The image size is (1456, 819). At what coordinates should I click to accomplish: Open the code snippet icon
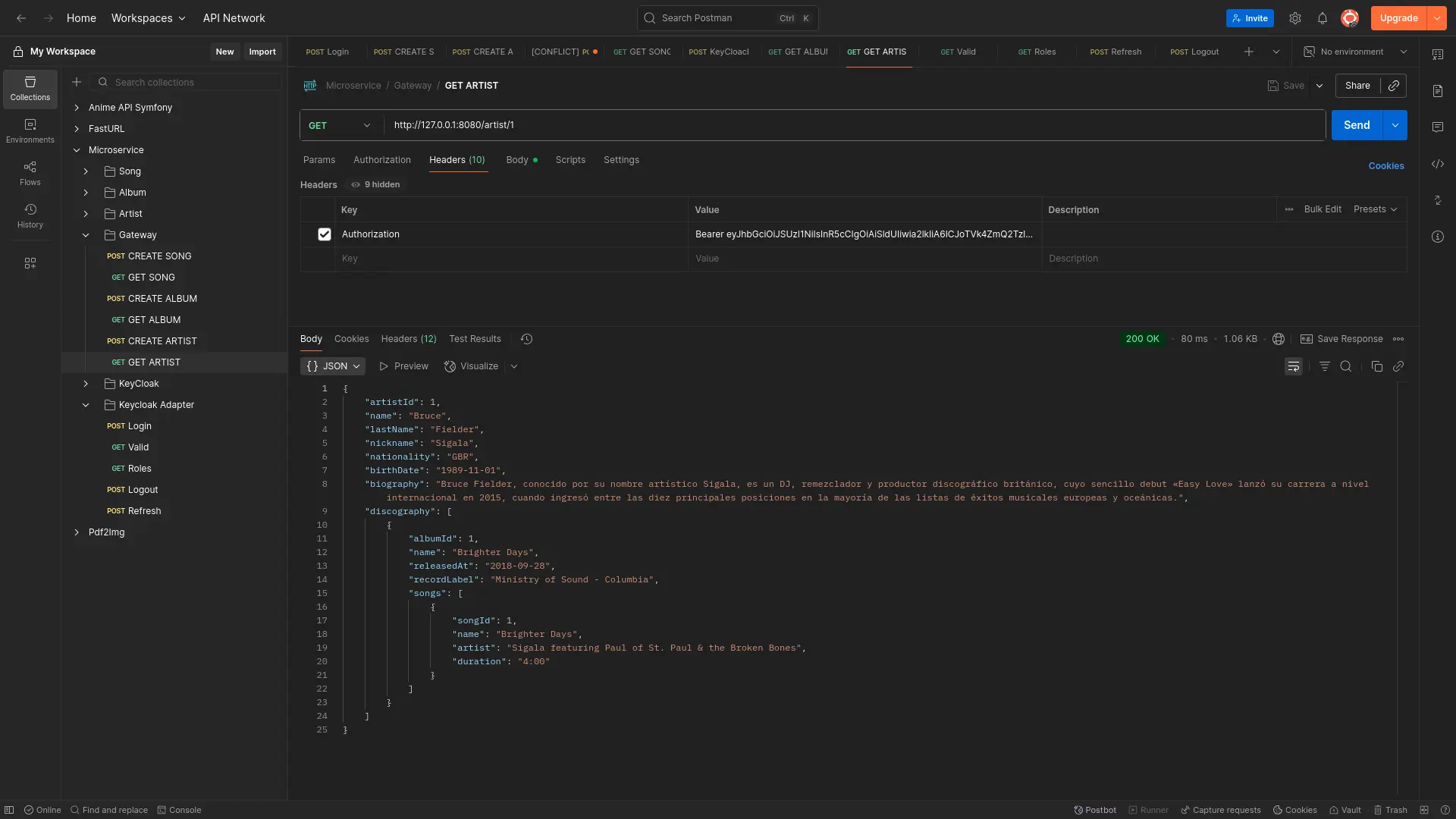pyautogui.click(x=1438, y=164)
